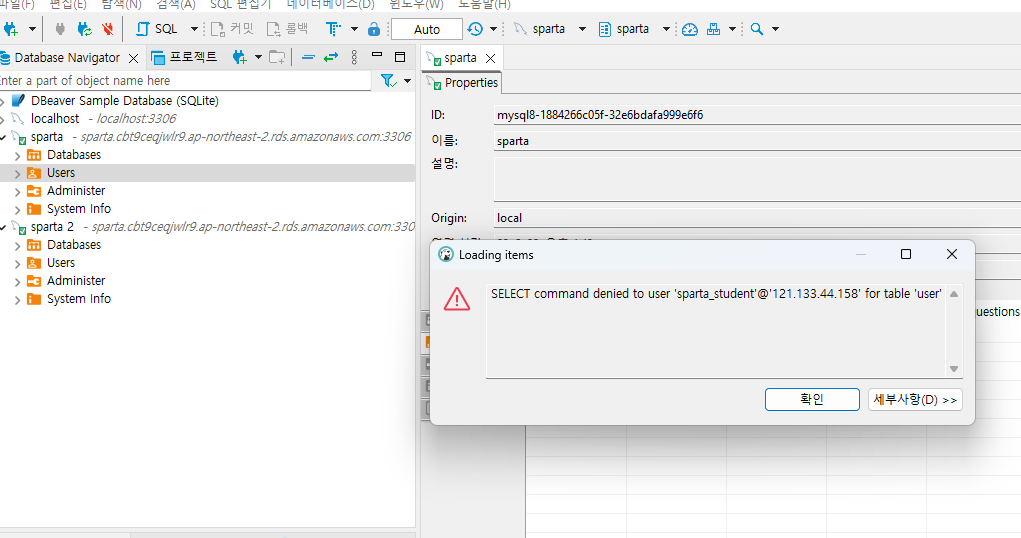Click the Origin field showing local
The height and width of the screenshot is (538, 1021).
757,218
